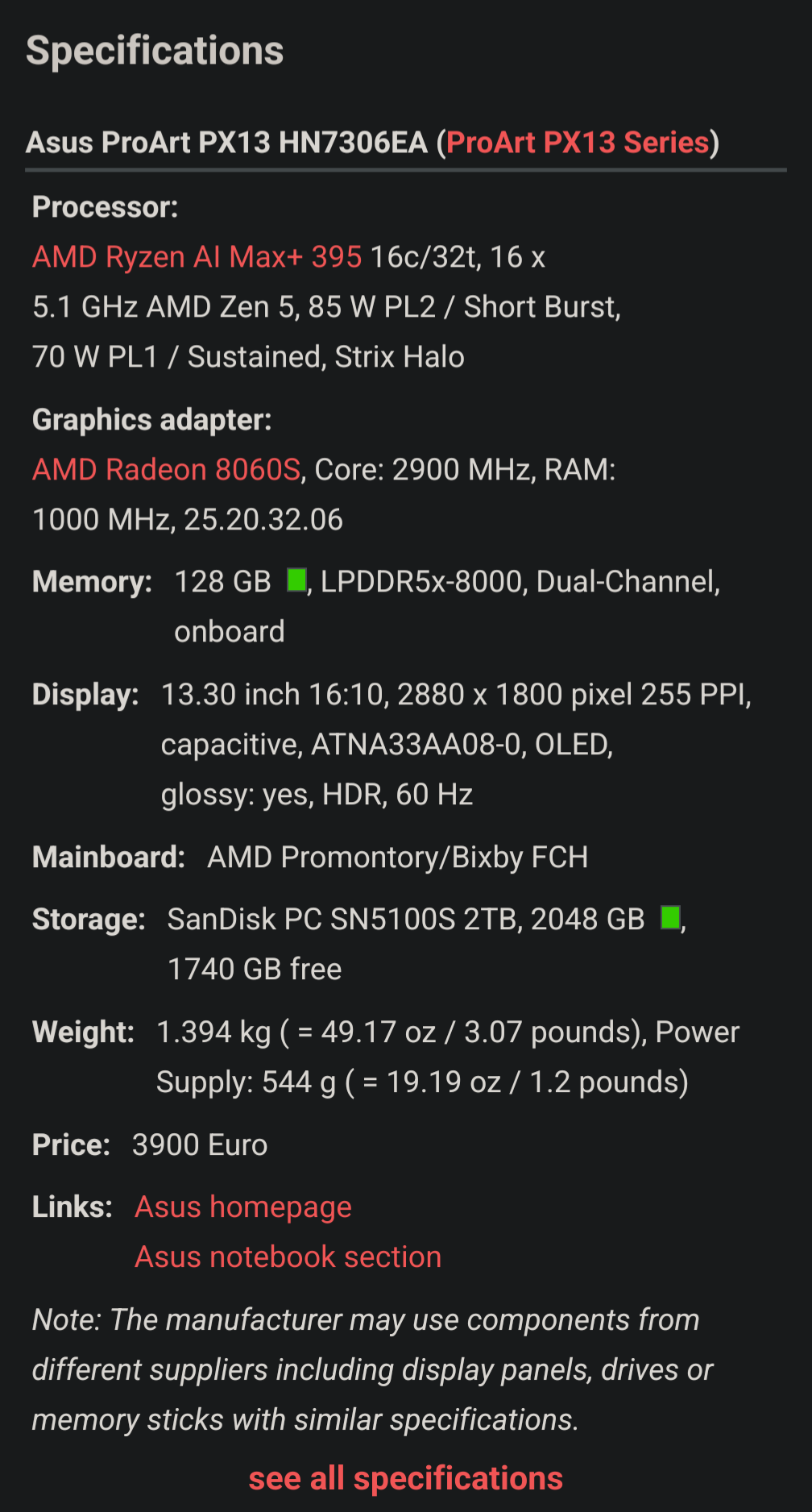Click the Memory label

[x=92, y=582]
